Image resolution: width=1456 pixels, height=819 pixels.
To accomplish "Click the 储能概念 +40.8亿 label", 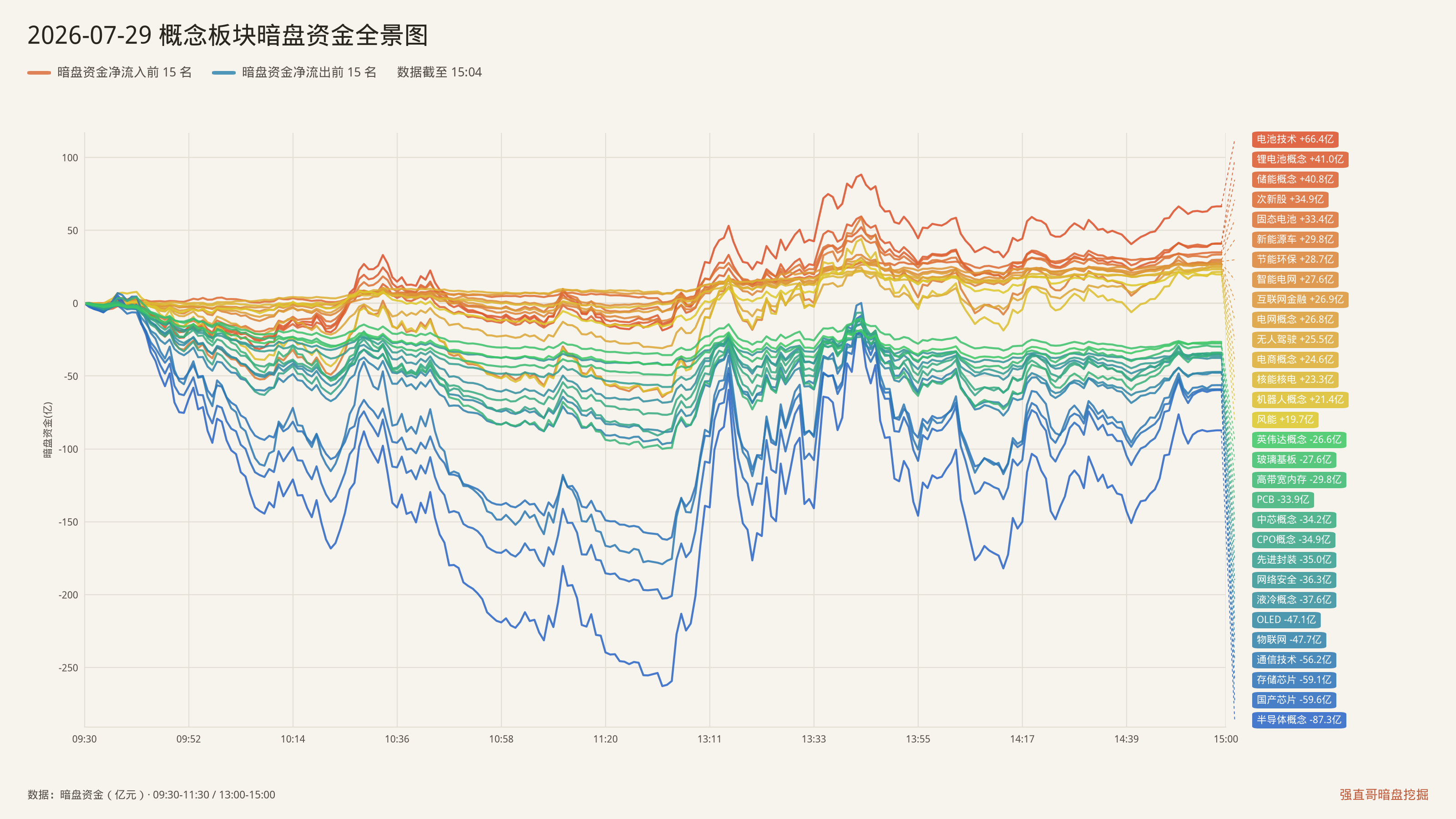I will click(x=1294, y=179).
